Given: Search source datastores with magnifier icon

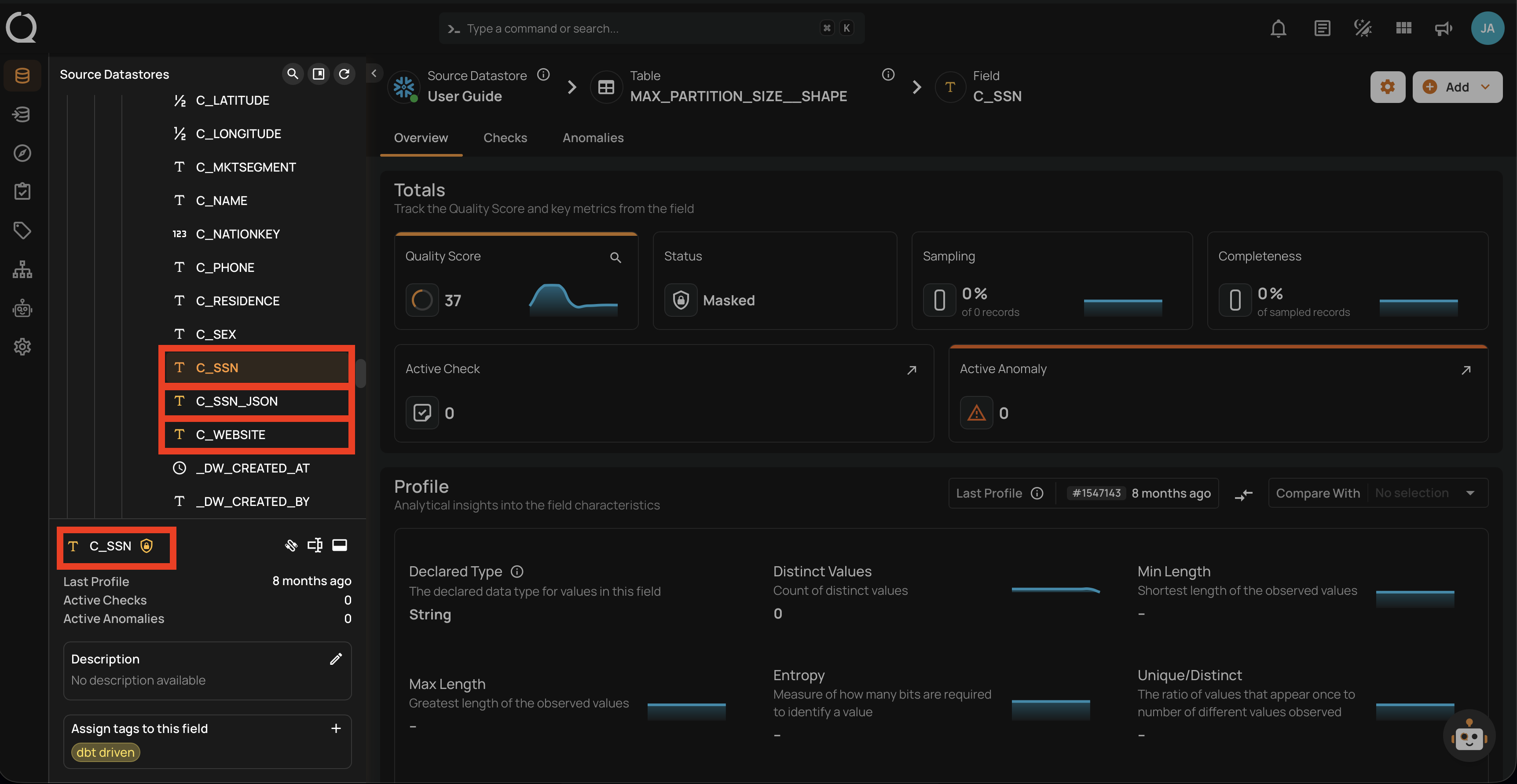Looking at the screenshot, I should (292, 73).
